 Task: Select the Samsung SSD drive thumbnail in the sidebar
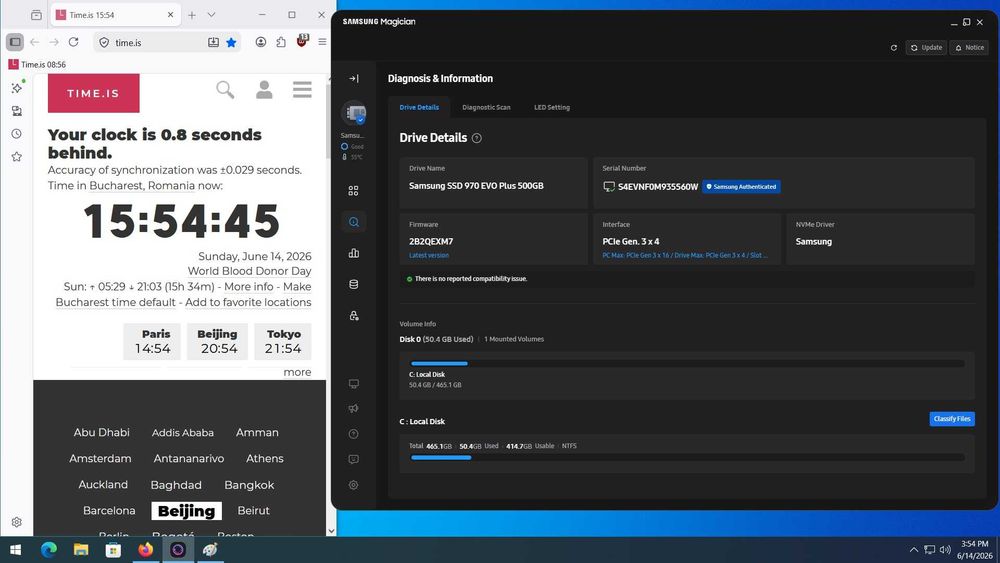(x=353, y=113)
